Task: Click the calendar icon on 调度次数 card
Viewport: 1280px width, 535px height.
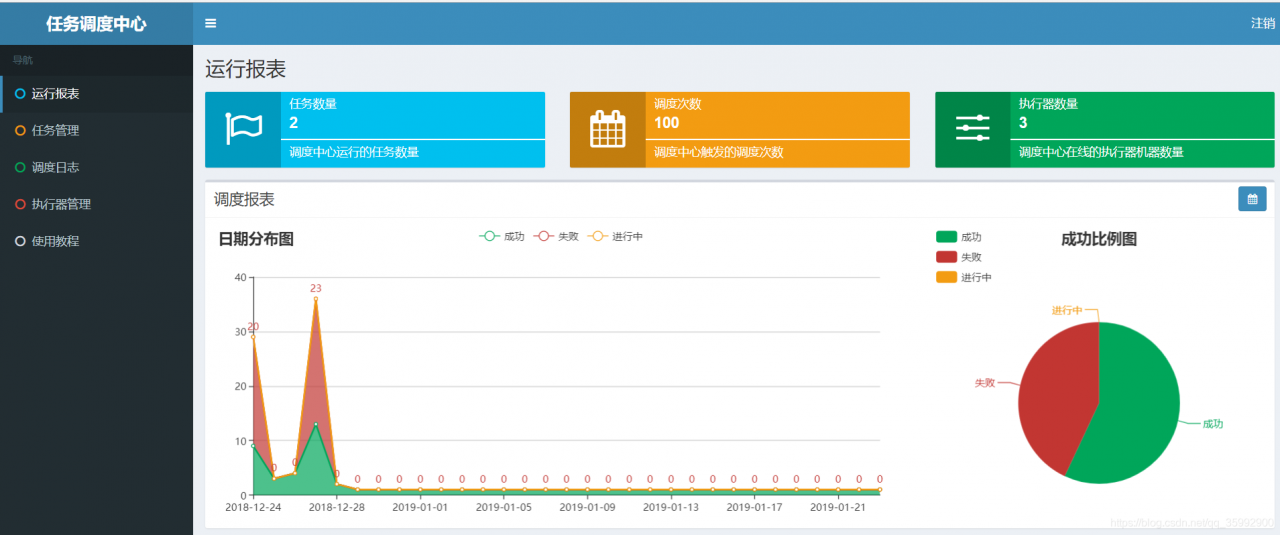Action: coord(607,129)
